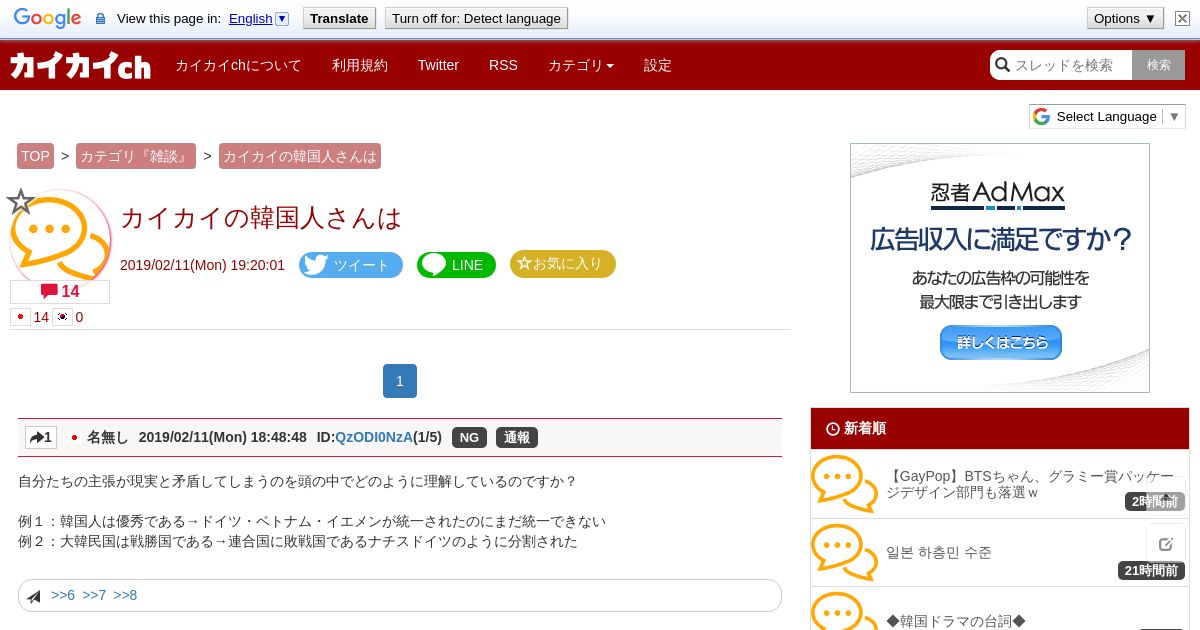The width and height of the screenshot is (1200, 630).
Task: Click 詳しくはこちら ad button
Action: pyautogui.click(x=1001, y=342)
